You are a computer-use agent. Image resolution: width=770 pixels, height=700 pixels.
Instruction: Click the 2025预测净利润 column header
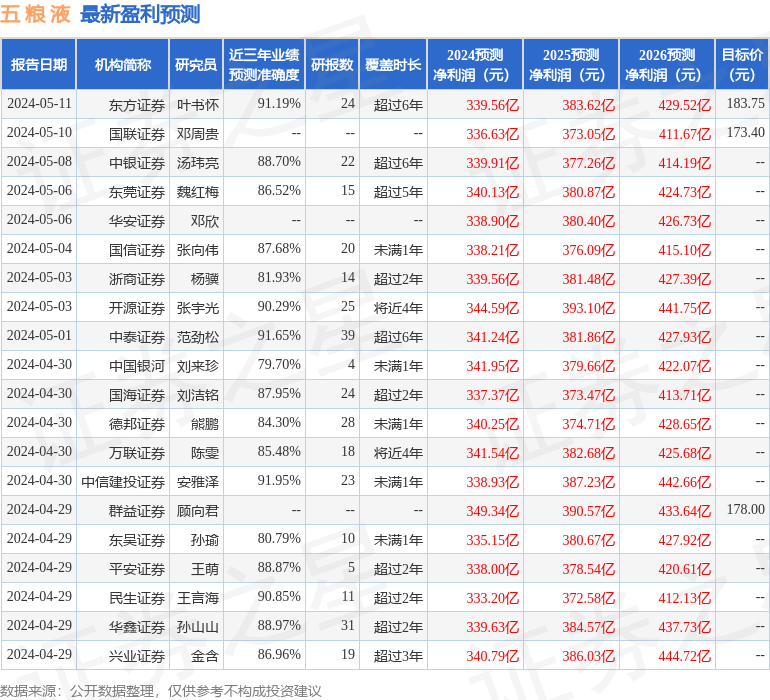click(571, 64)
